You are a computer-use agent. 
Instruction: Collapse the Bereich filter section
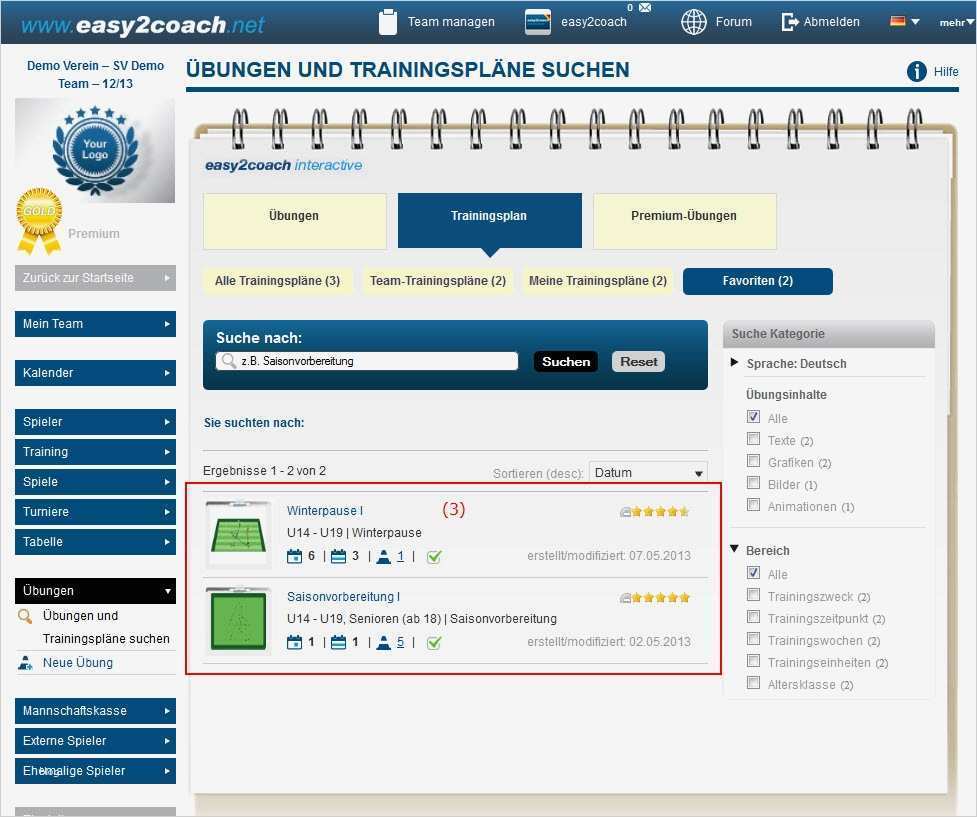pyautogui.click(x=734, y=549)
